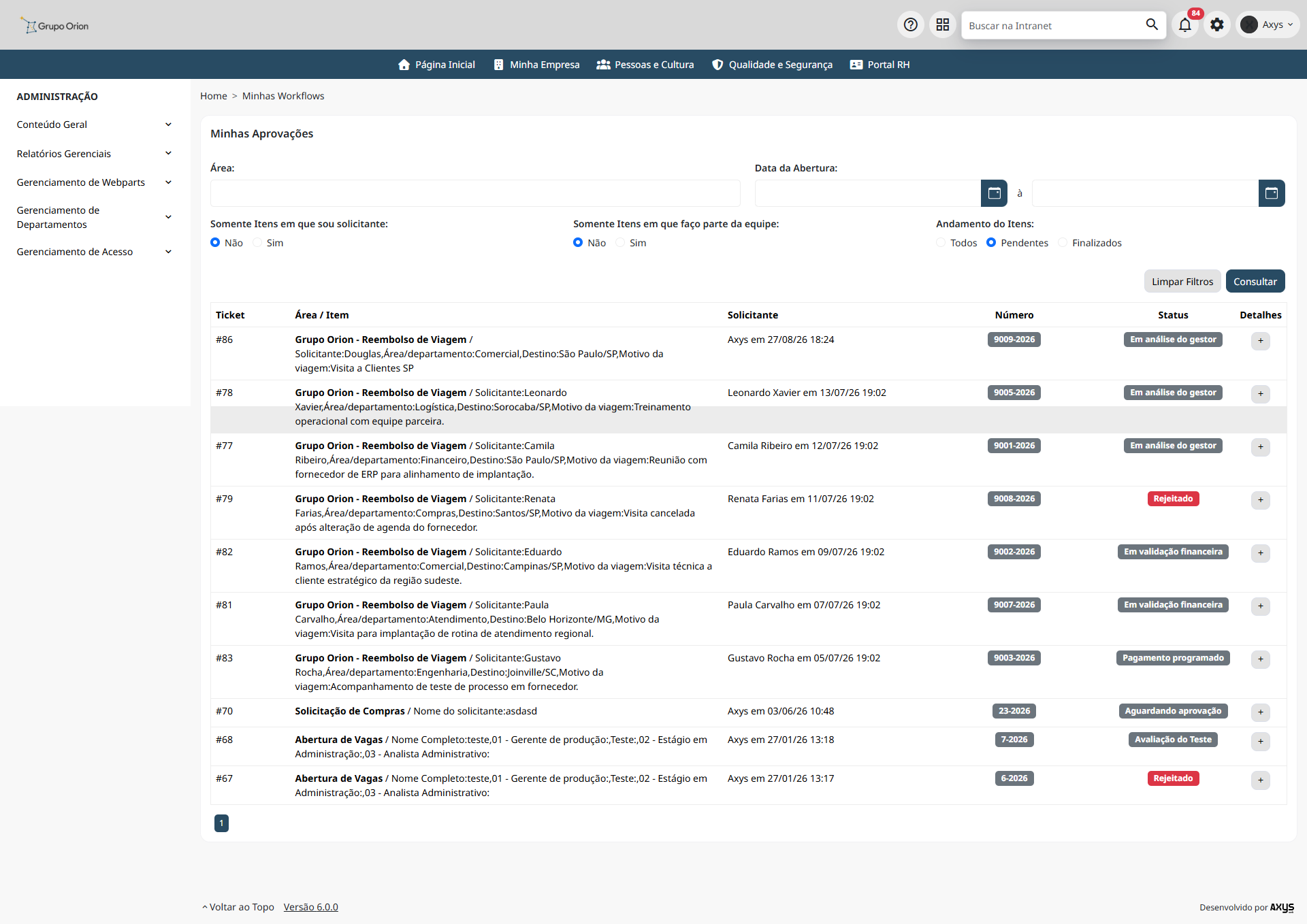
Task: Select Sim for solicitante filter
Action: click(257, 242)
